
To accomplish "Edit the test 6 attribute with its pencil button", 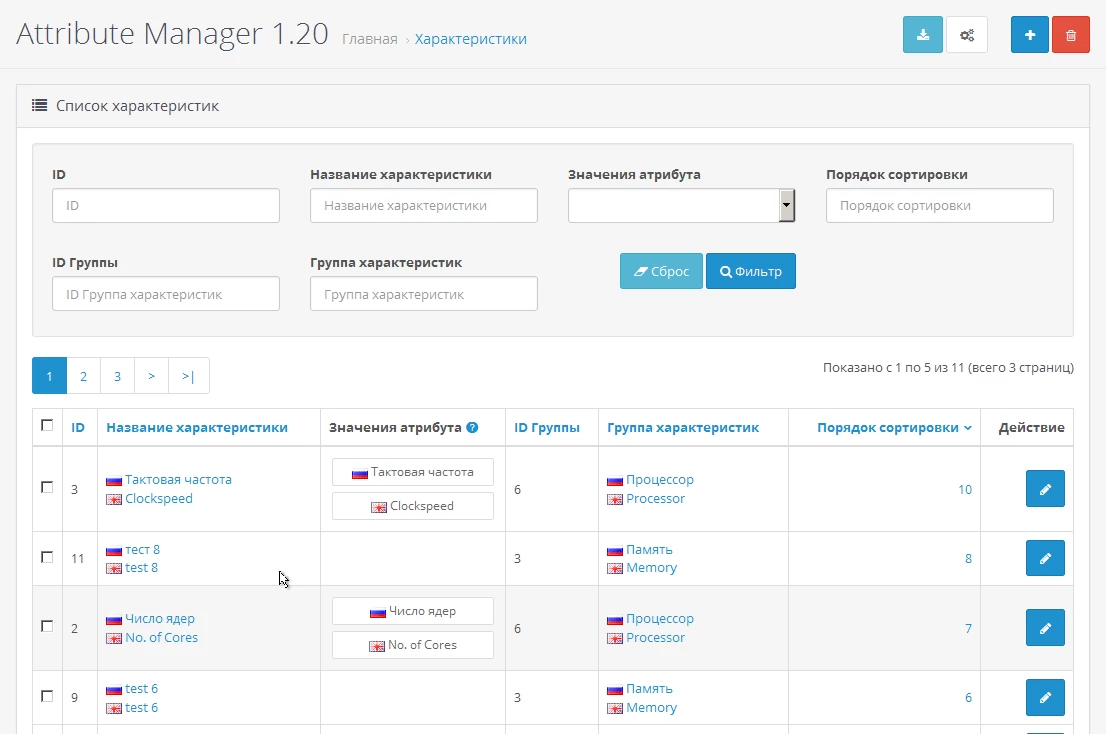I will coord(1045,697).
